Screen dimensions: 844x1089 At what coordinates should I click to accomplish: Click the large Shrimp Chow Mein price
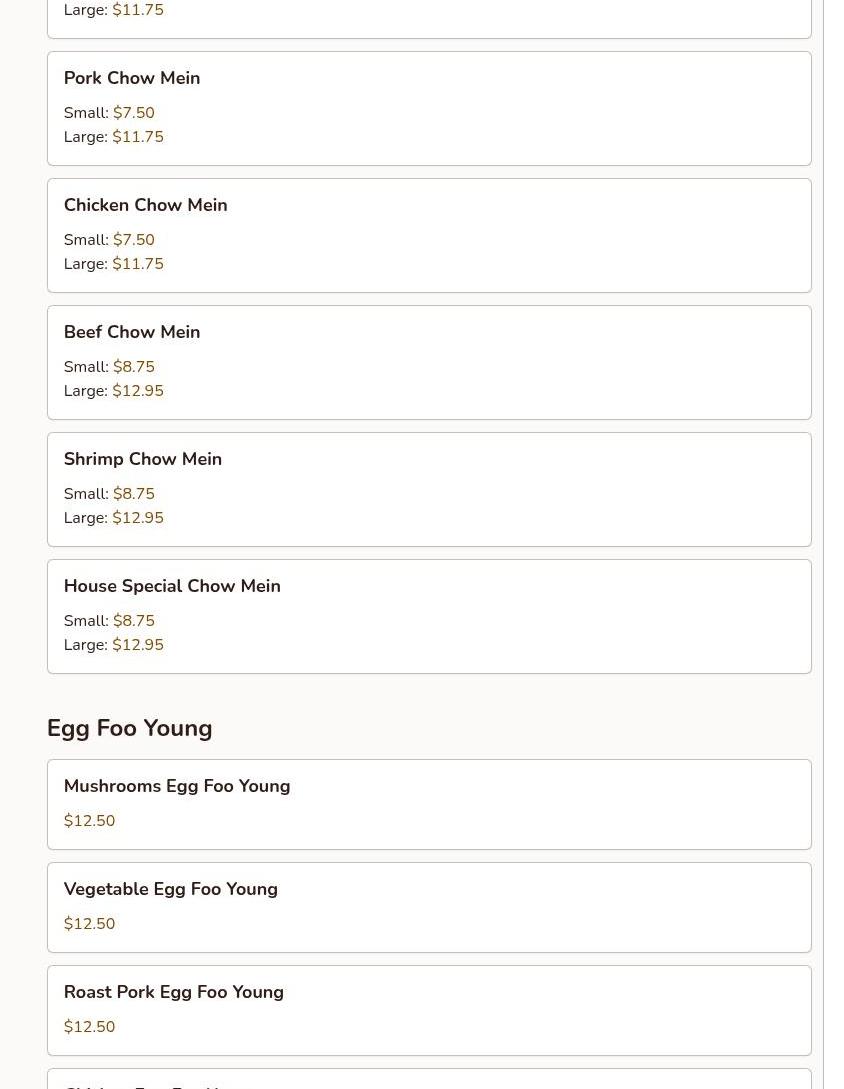point(137,518)
